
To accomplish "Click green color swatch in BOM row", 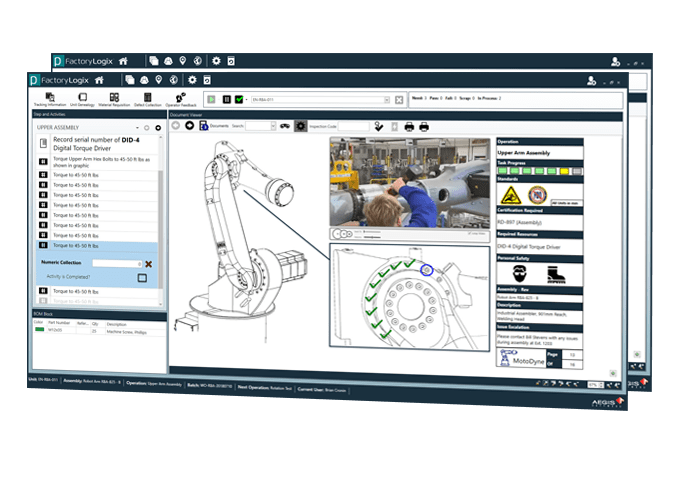I will pos(40,330).
